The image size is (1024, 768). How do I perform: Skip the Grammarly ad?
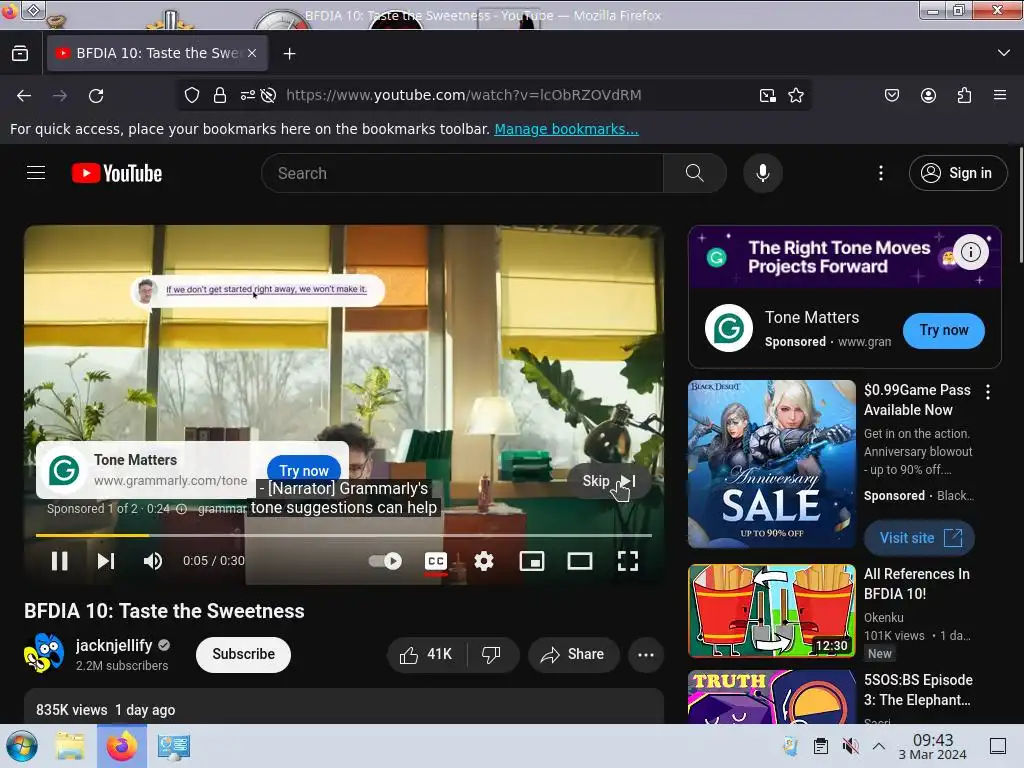click(x=609, y=481)
